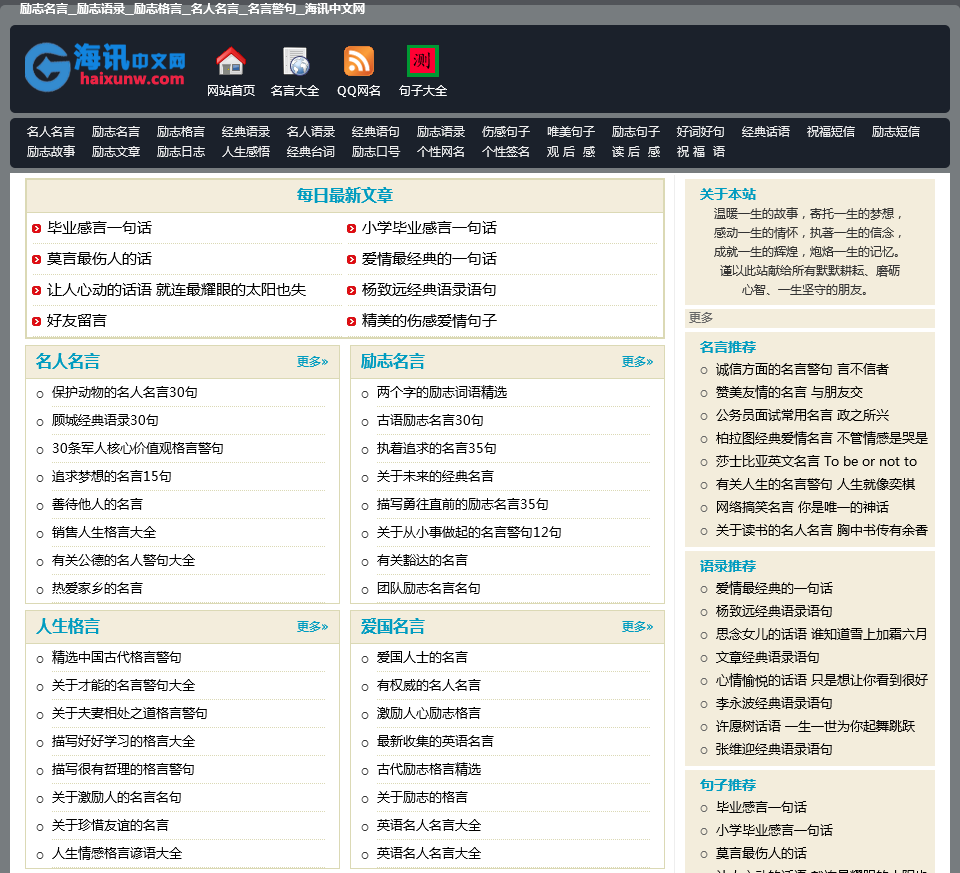The height and width of the screenshot is (873, 960).
Task: Click the 爱国名言 section title
Action: (392, 626)
